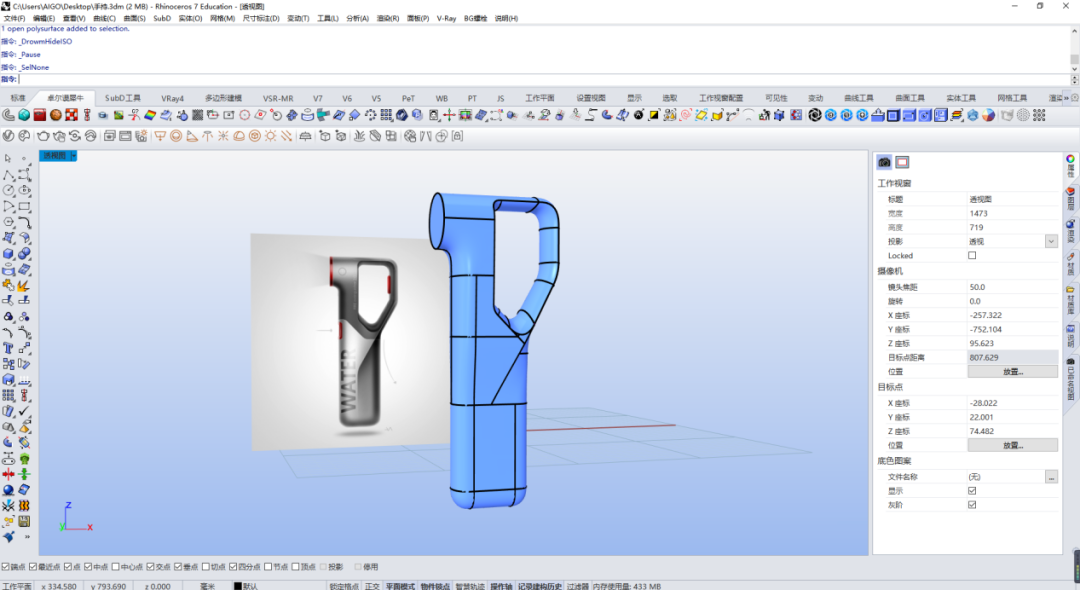The image size is (1080, 590).
Task: Open the rectangle icon next to camera icon
Action: pos(902,162)
